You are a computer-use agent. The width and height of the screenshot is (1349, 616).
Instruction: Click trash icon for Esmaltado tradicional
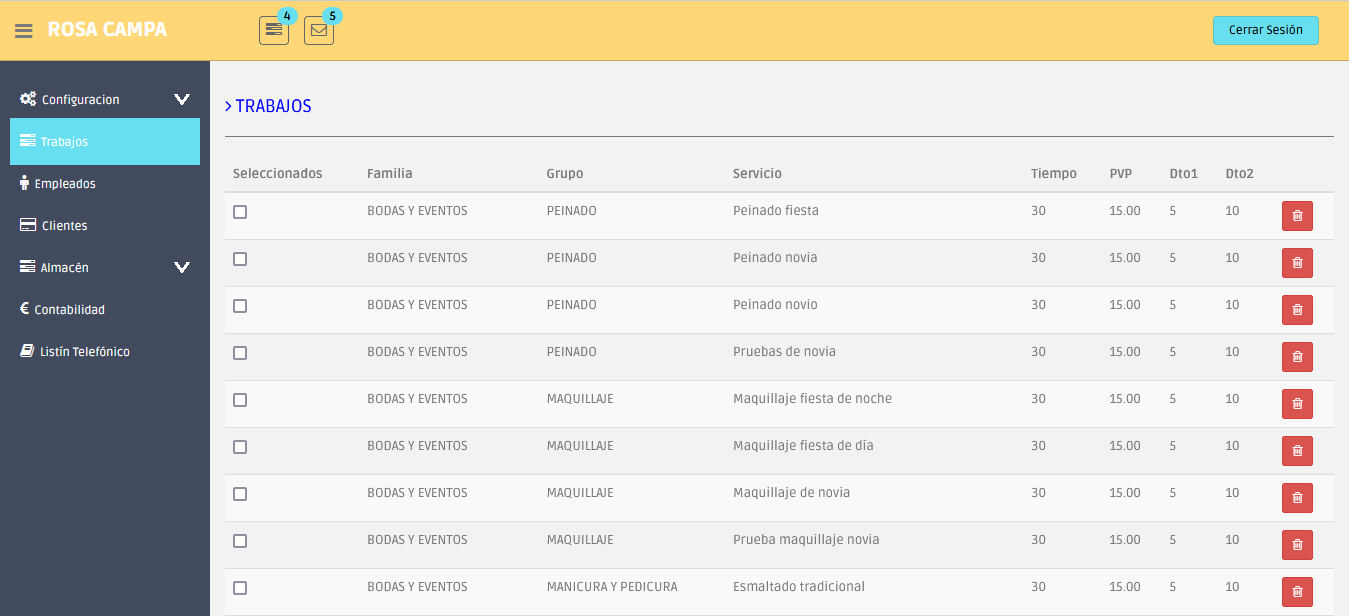(x=1297, y=592)
